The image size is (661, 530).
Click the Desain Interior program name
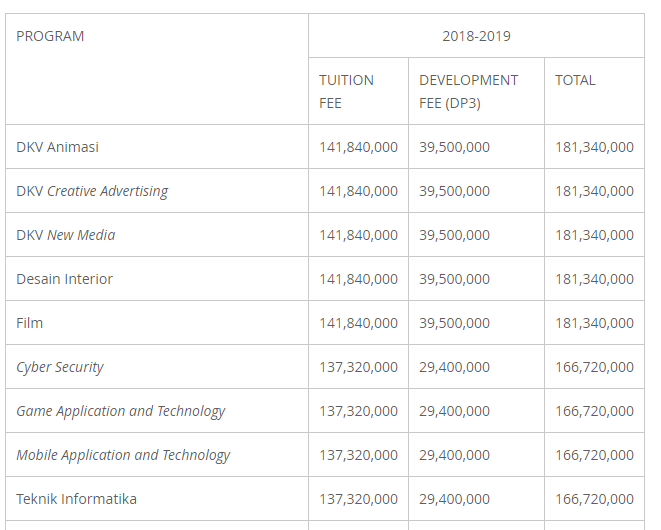point(64,279)
